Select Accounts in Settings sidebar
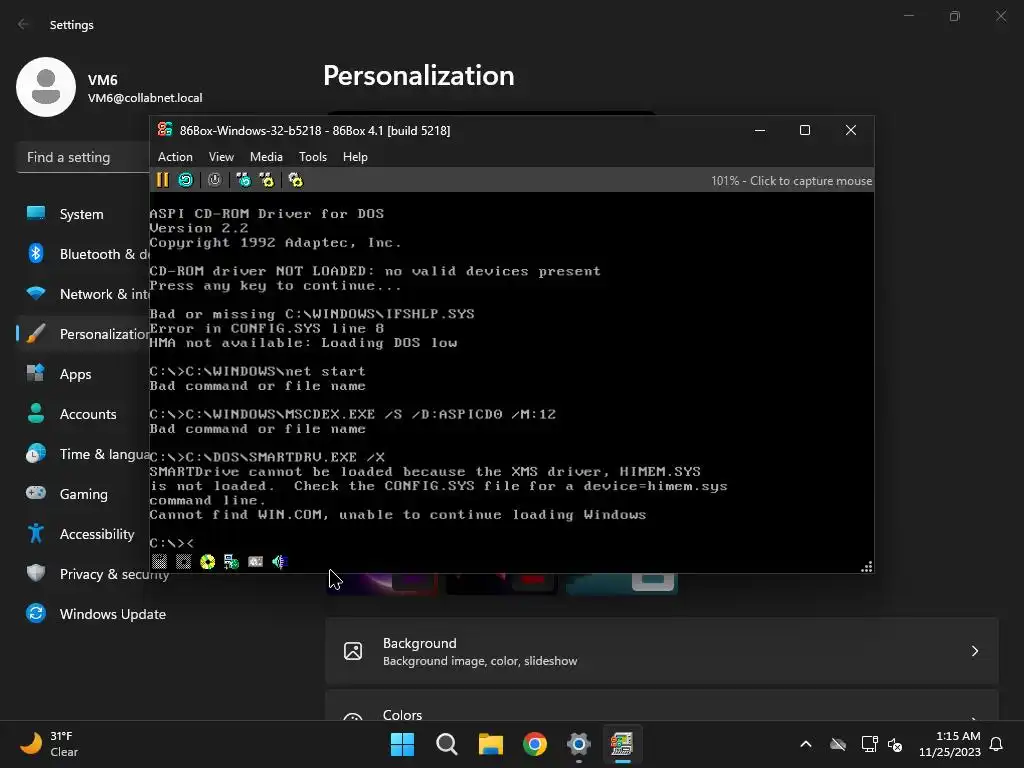This screenshot has width=1024, height=768. [x=84, y=414]
